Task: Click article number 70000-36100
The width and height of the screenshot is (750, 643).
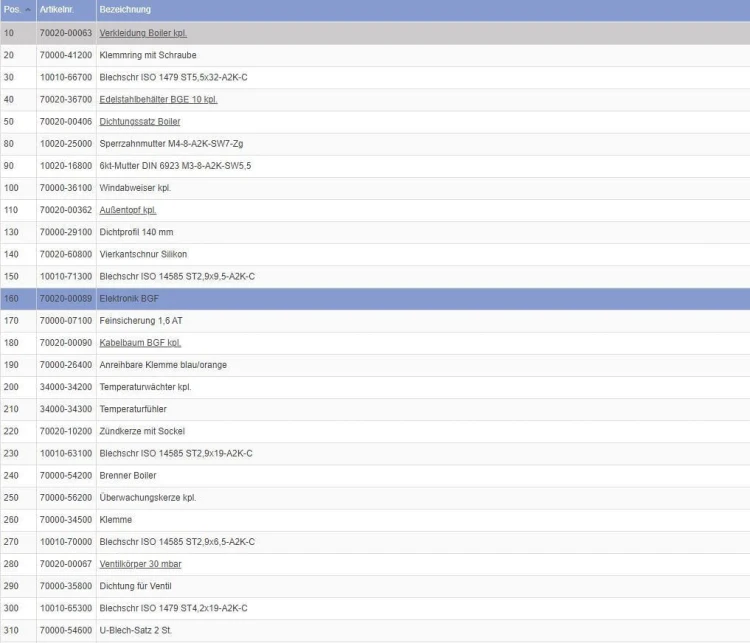Action: (x=66, y=188)
